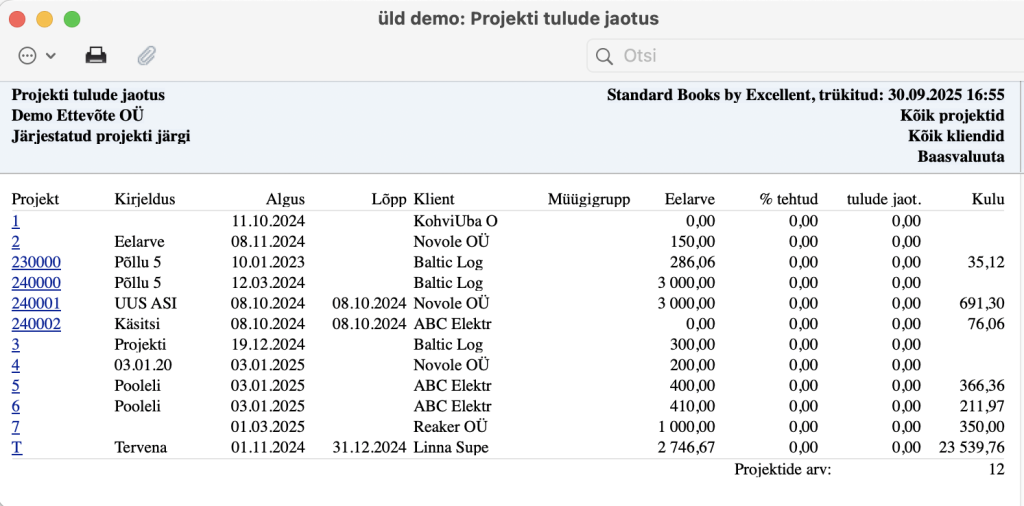Open project 230000 link
This screenshot has width=1024, height=506.
[x=36, y=262]
